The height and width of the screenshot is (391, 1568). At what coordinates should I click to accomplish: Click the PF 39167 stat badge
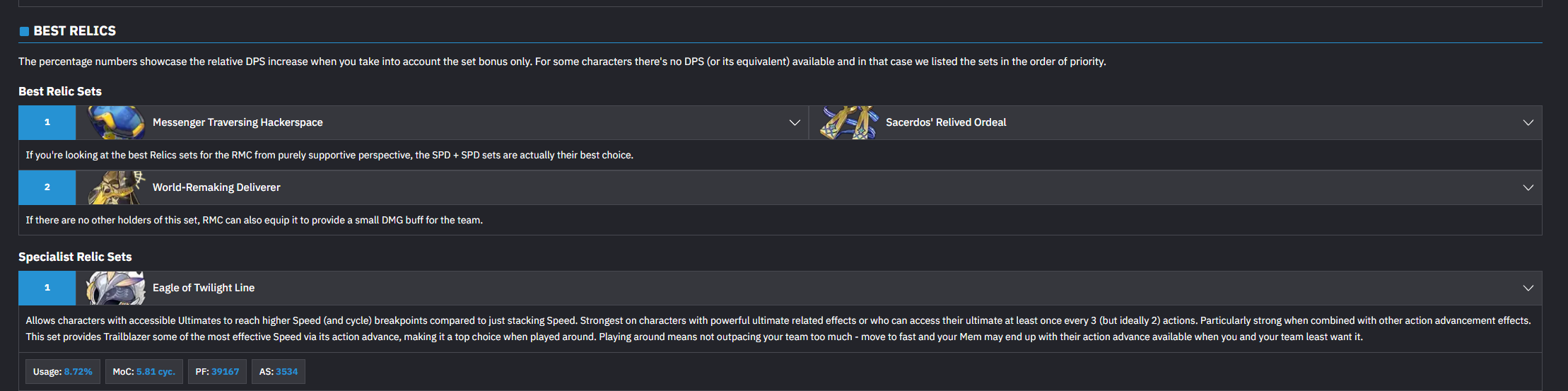(217, 371)
